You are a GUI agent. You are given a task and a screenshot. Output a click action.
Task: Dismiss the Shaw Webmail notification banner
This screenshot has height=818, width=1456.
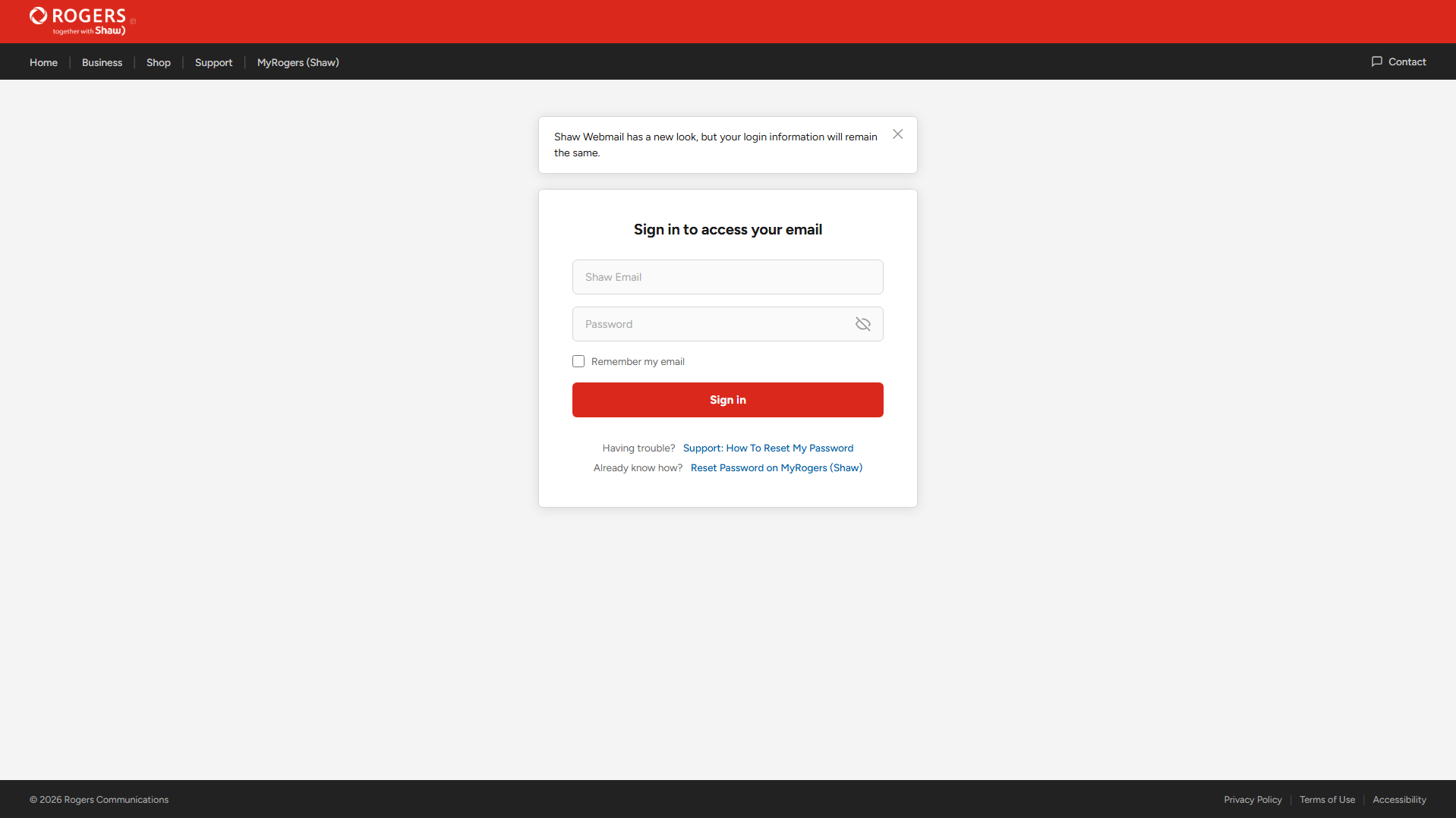897,134
